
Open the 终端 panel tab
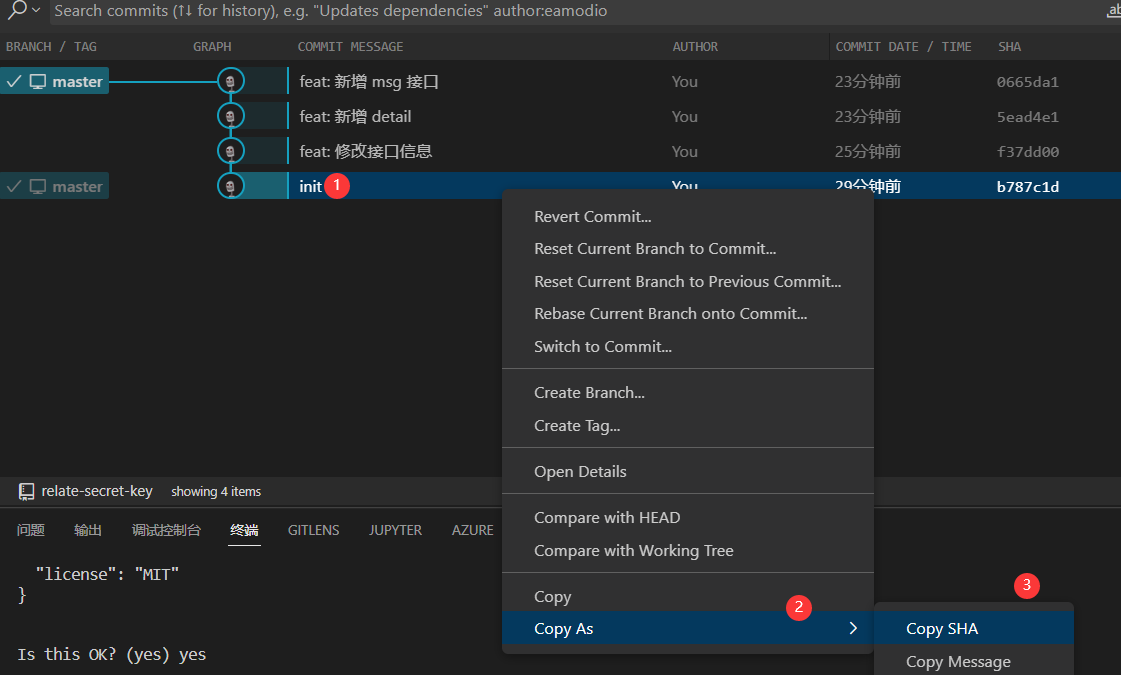244,530
